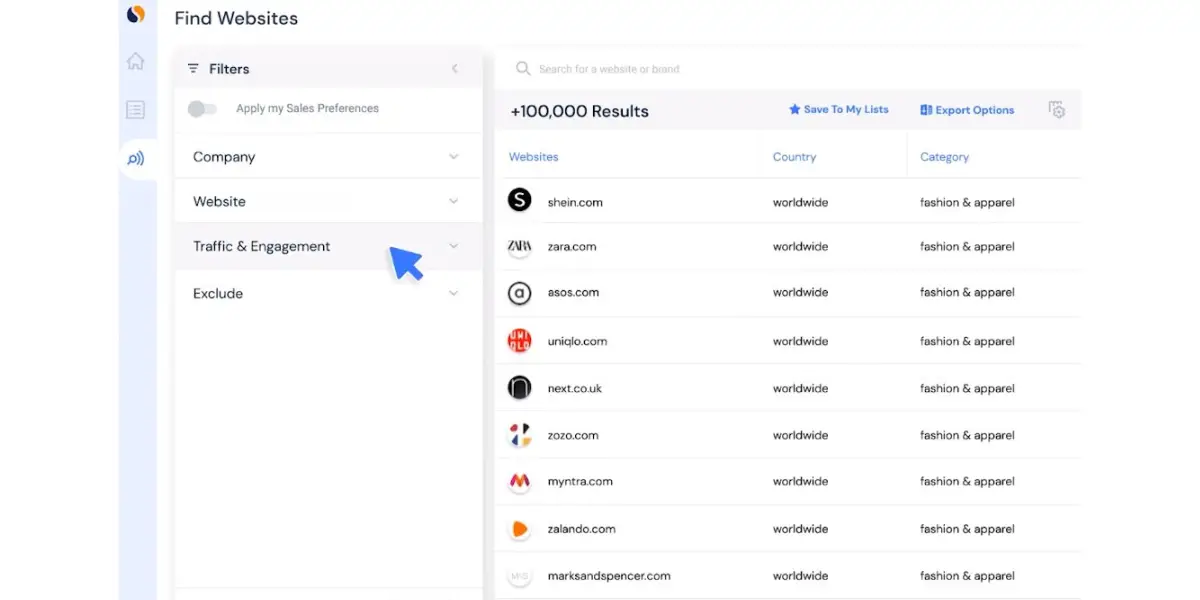Click the zozo.com logo icon

click(520, 435)
